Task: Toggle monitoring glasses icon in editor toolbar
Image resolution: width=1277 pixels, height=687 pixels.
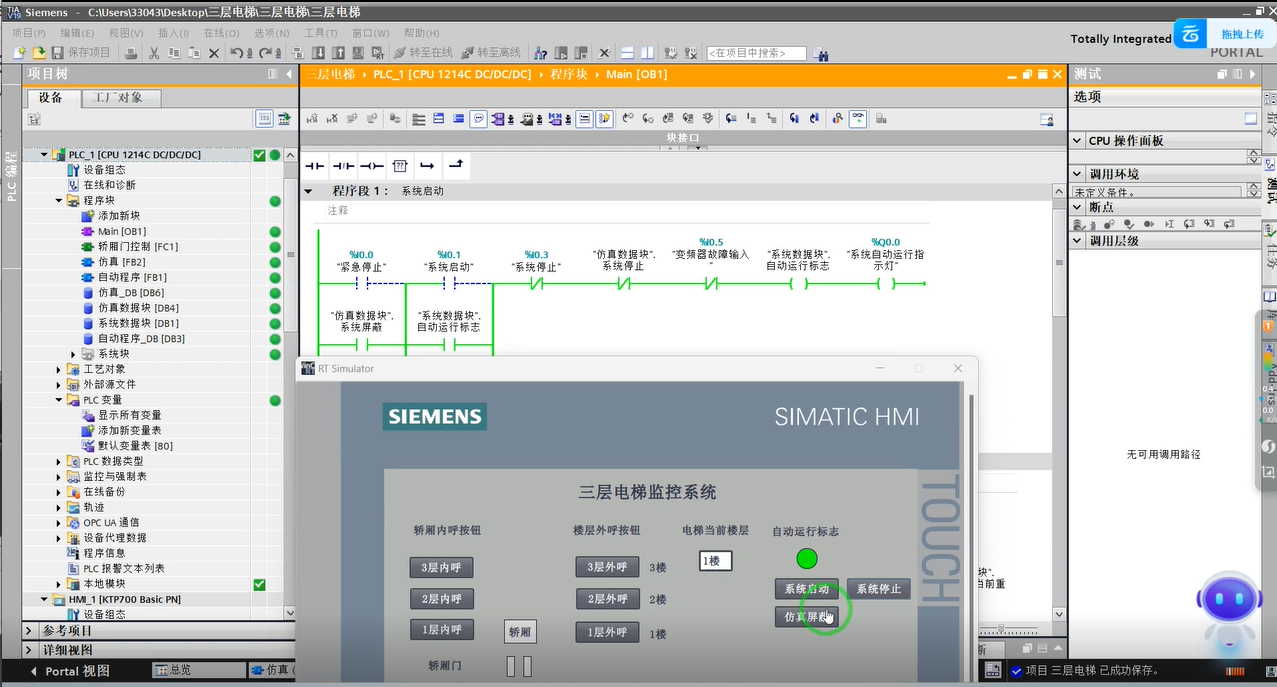Action: tap(858, 119)
